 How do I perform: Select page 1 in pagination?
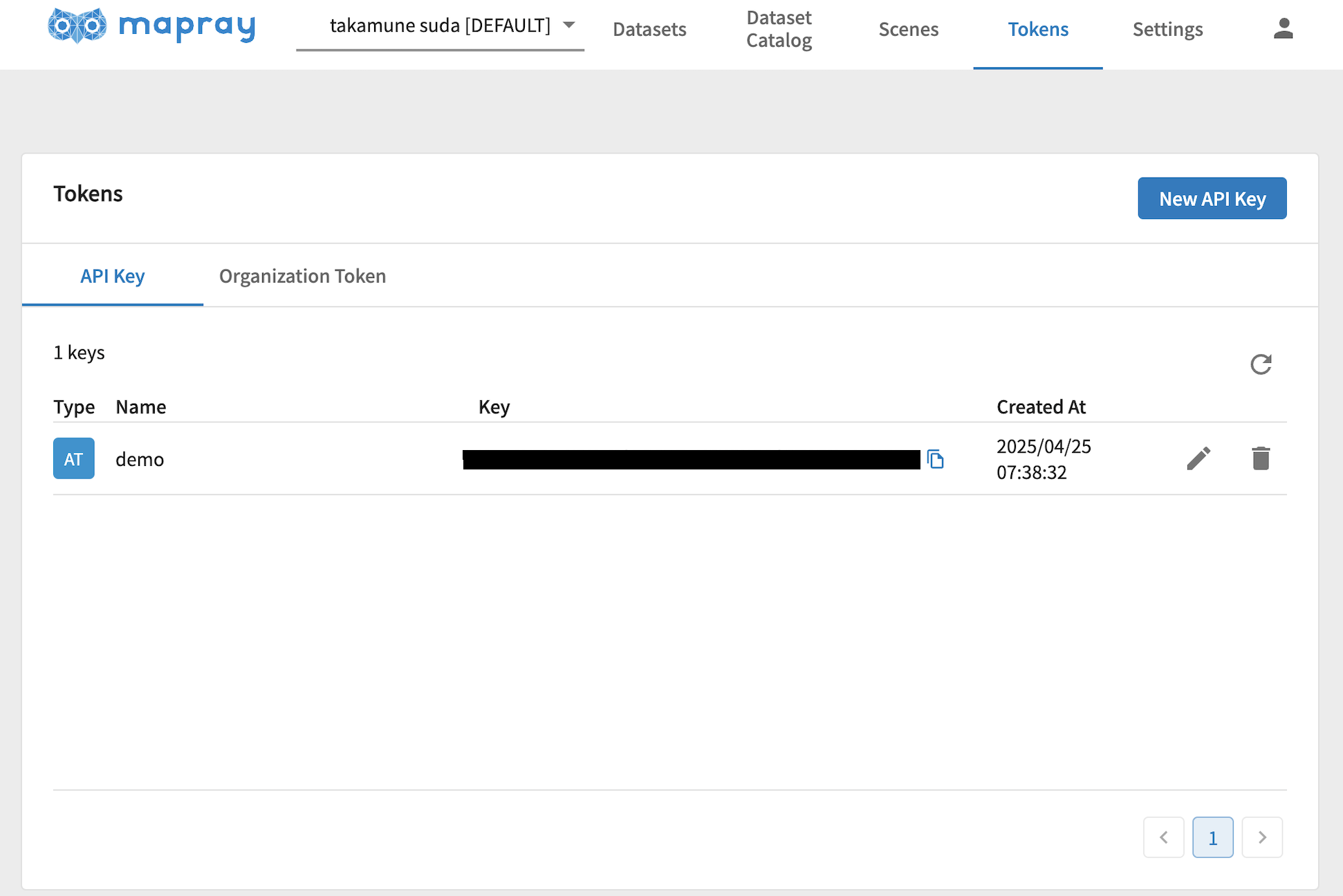click(1212, 837)
